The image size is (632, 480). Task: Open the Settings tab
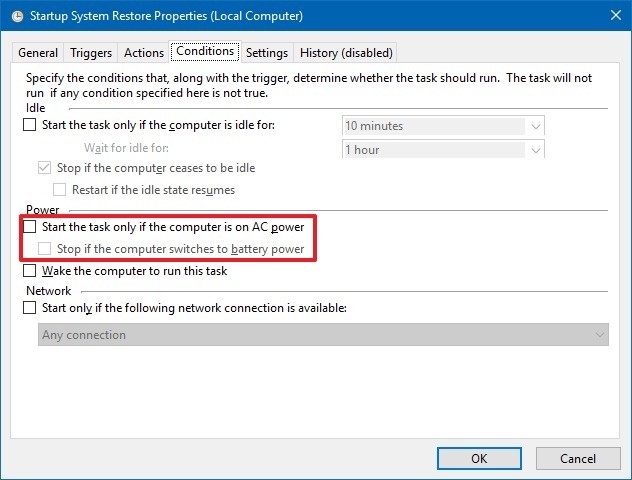click(267, 53)
